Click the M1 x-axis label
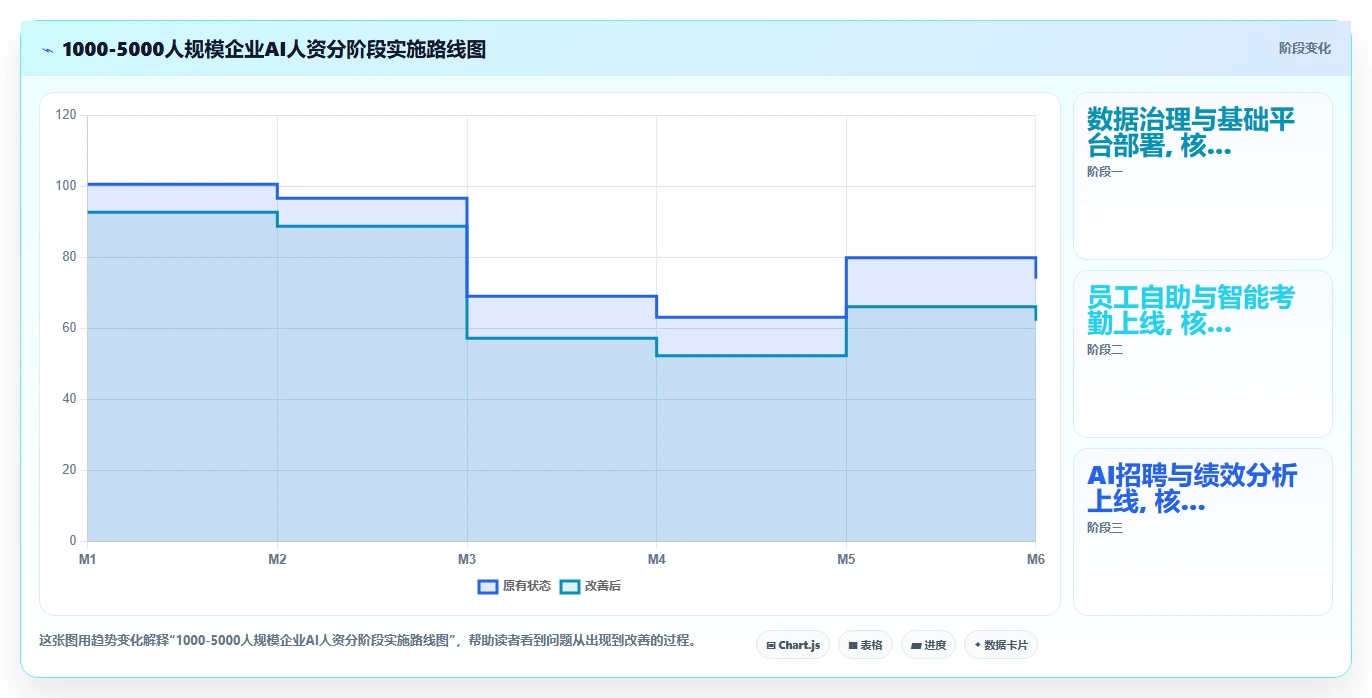This screenshot has width=1372, height=698. tap(88, 559)
